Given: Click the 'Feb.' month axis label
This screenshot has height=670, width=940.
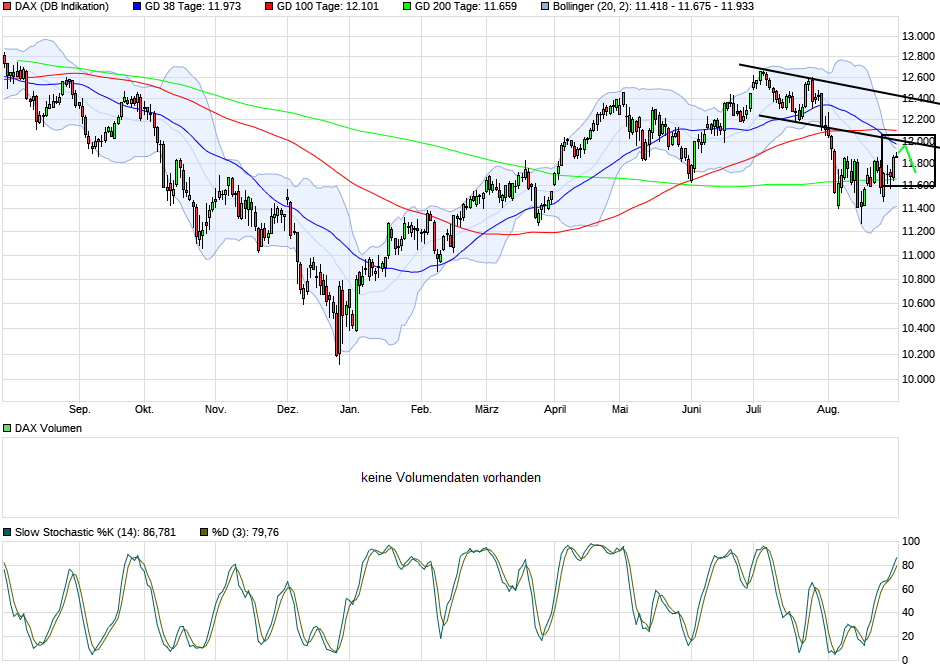Looking at the screenshot, I should tap(421, 409).
